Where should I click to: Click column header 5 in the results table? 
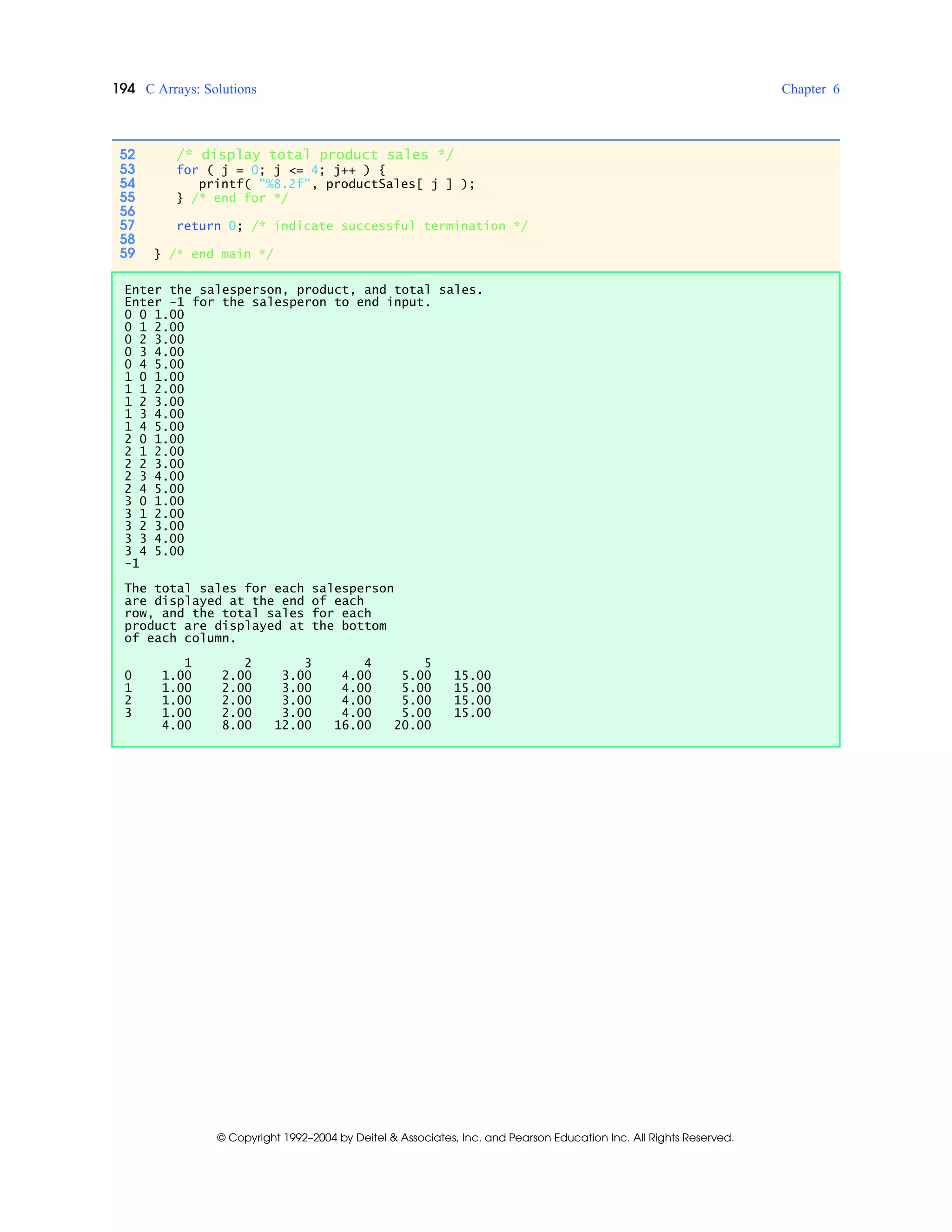point(428,663)
